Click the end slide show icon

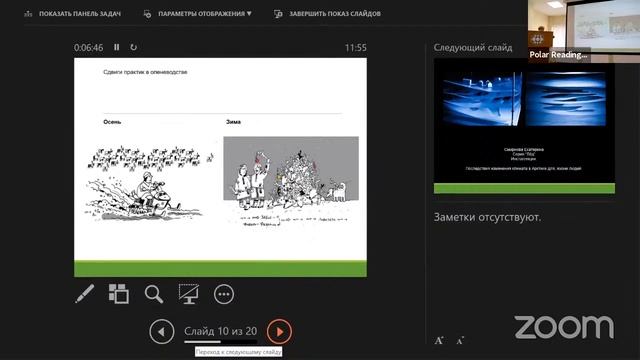tap(278, 14)
